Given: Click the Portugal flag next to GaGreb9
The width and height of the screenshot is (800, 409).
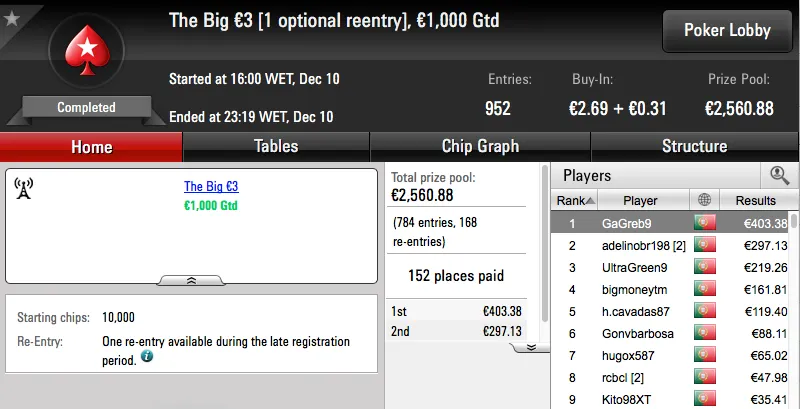Looking at the screenshot, I should click(705, 223).
